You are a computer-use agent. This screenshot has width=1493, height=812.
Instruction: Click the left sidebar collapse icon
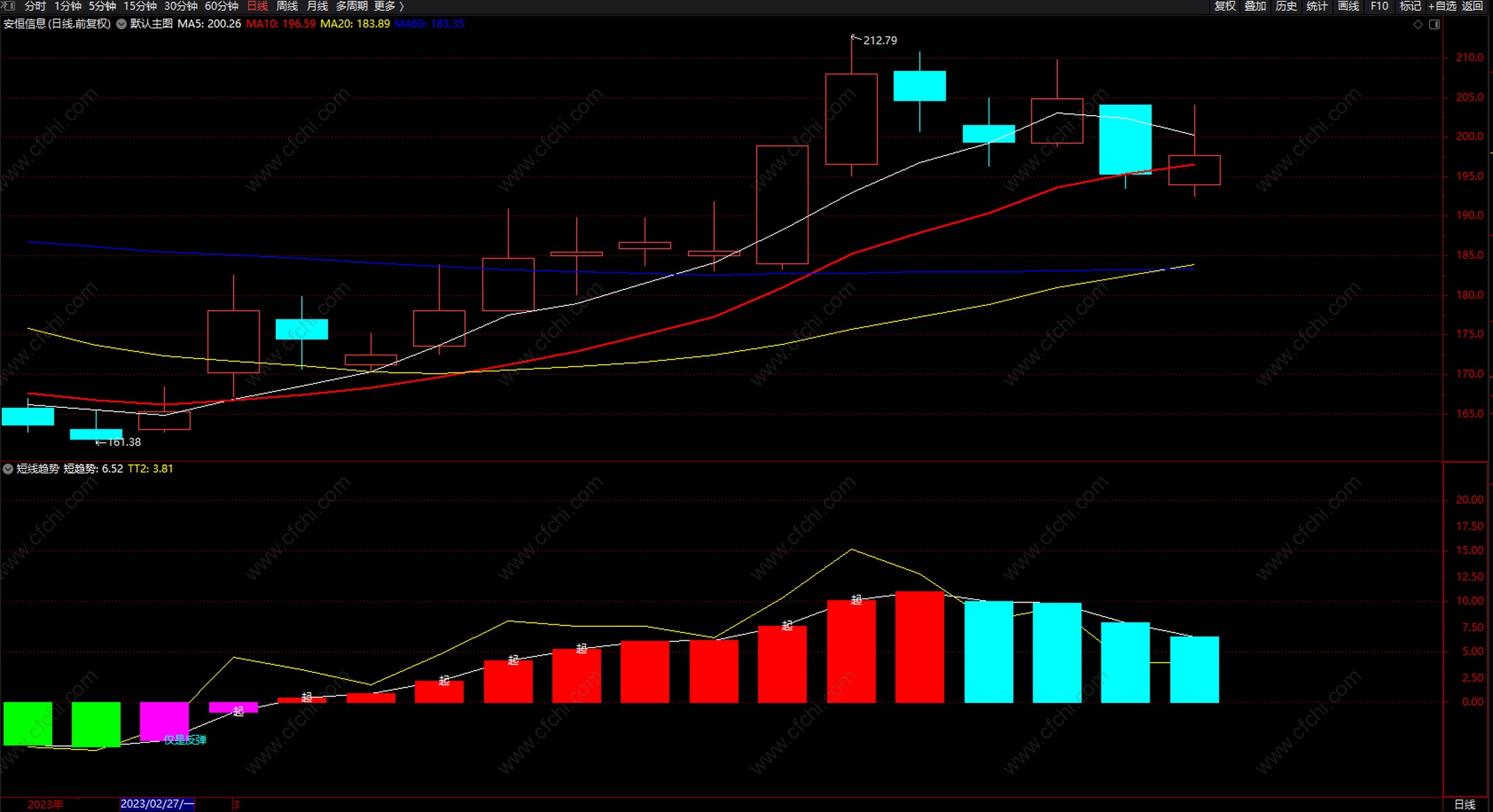pyautogui.click(x=8, y=6)
